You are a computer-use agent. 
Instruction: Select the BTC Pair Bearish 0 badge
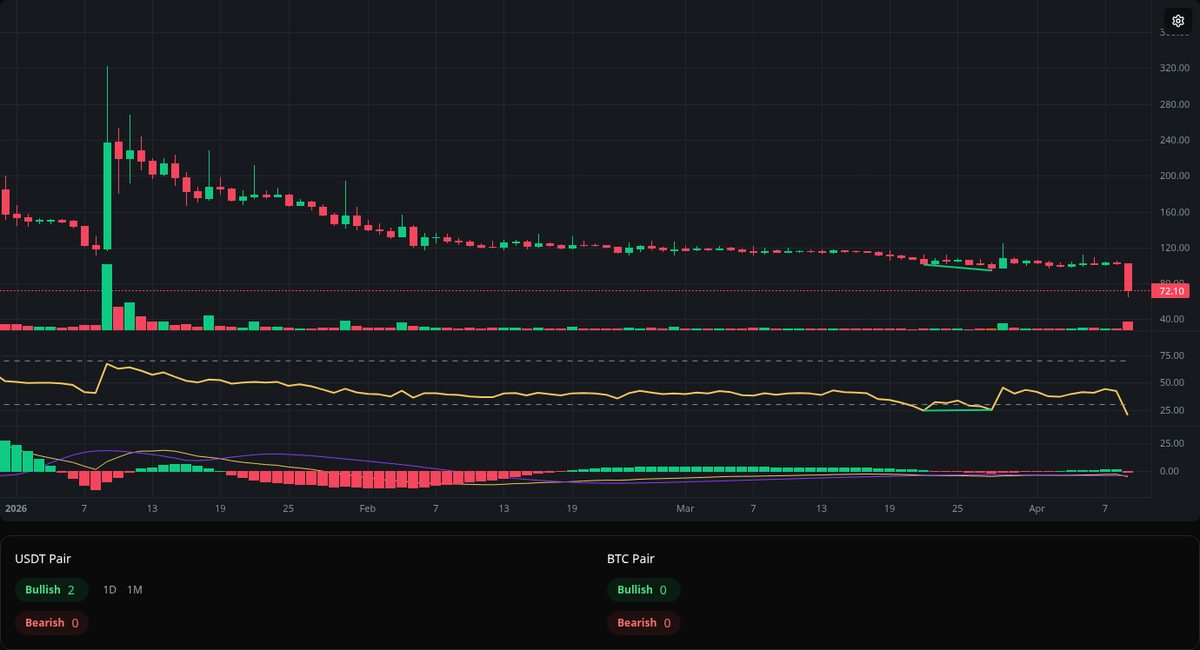click(x=643, y=623)
